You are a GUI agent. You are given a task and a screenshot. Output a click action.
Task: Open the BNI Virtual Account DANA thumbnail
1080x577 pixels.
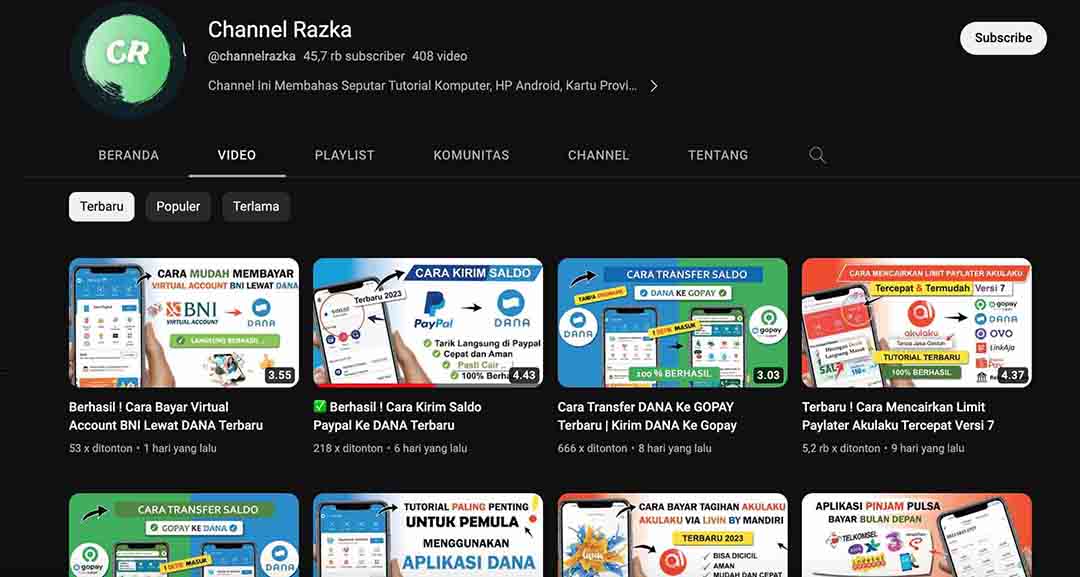[x=184, y=323]
